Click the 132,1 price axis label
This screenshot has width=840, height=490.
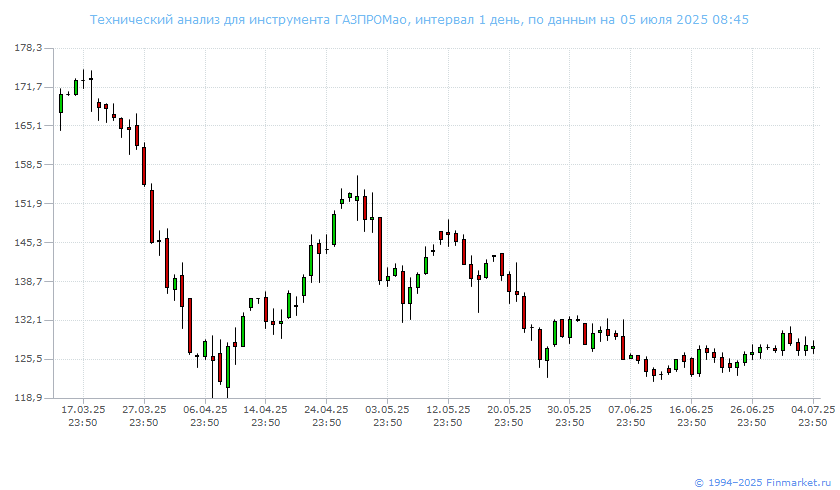tap(28, 320)
